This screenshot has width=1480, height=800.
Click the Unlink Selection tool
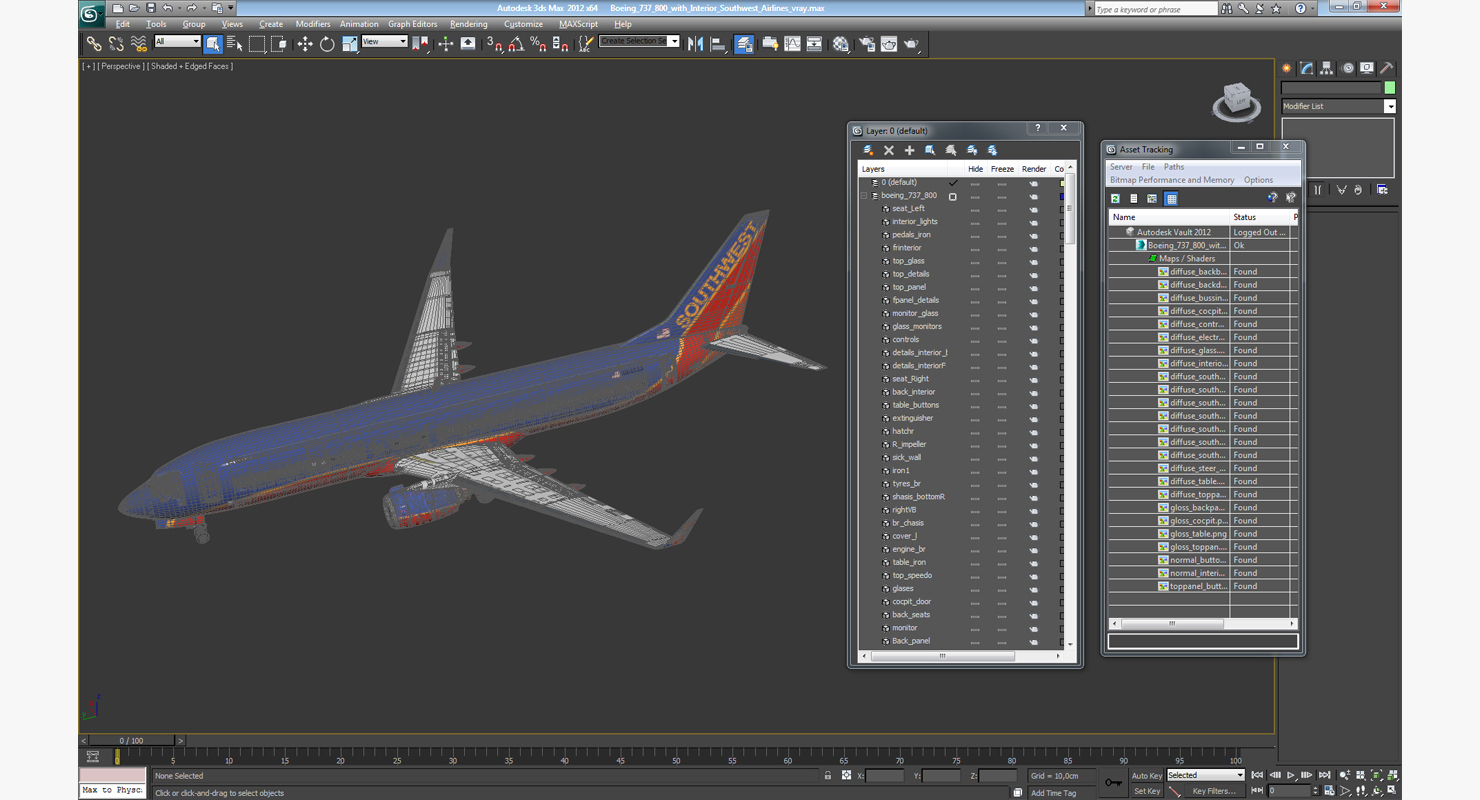116,43
